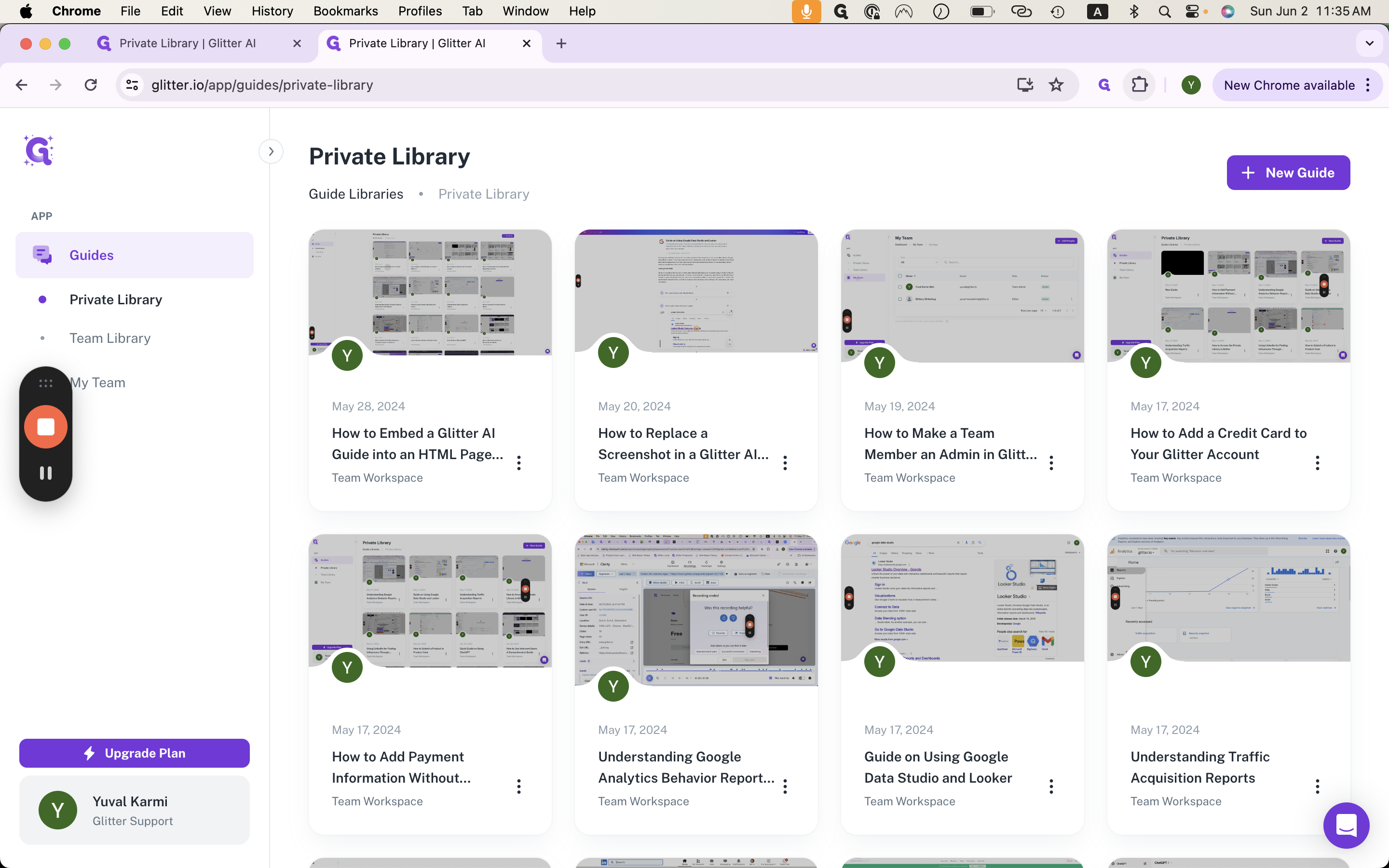1389x868 pixels.
Task: Open options menu for Add Payment Information guide
Action: click(519, 787)
